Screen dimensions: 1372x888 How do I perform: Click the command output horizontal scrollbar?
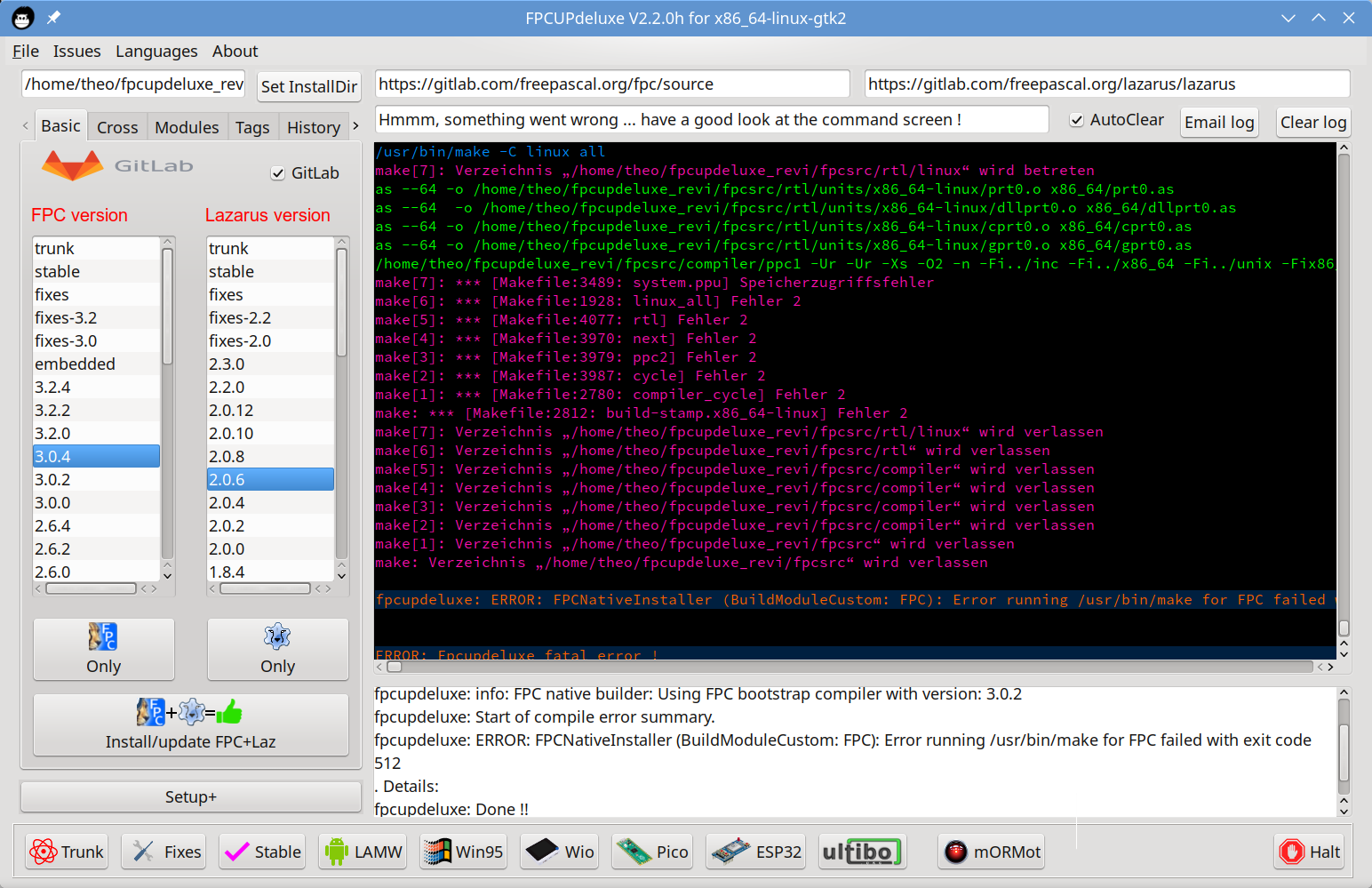pos(853,667)
